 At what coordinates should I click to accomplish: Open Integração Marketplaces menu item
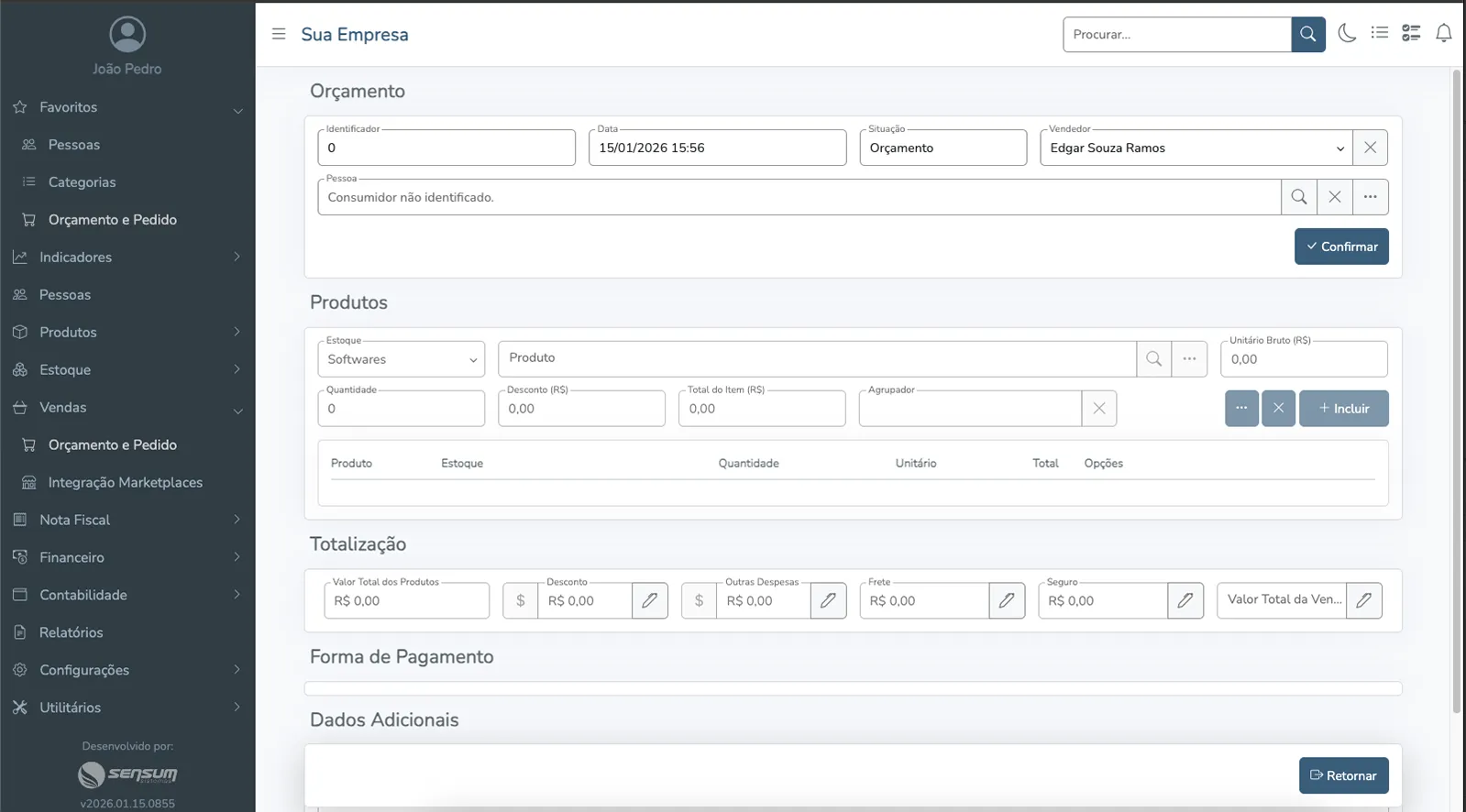click(125, 482)
